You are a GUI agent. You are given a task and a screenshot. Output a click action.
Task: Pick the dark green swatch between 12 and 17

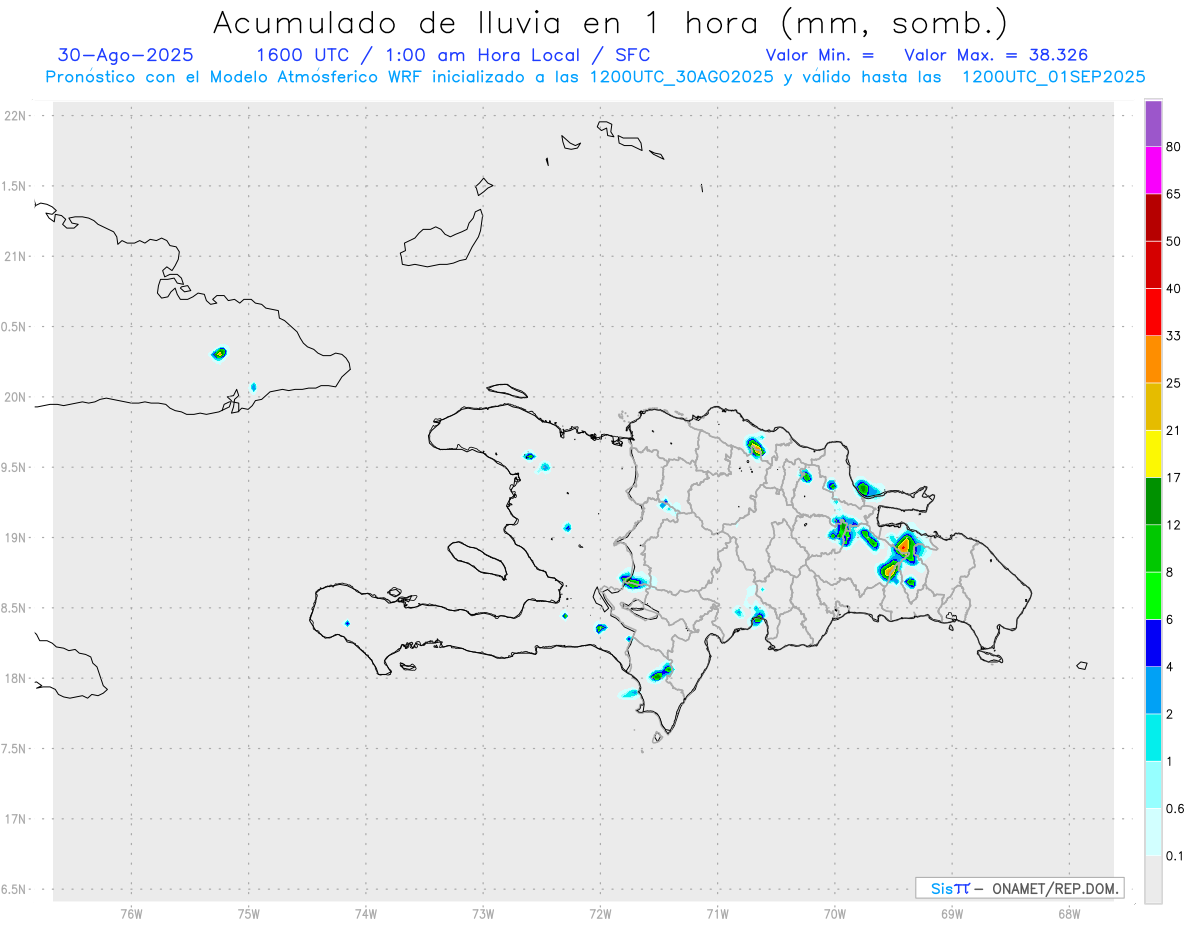point(1153,501)
